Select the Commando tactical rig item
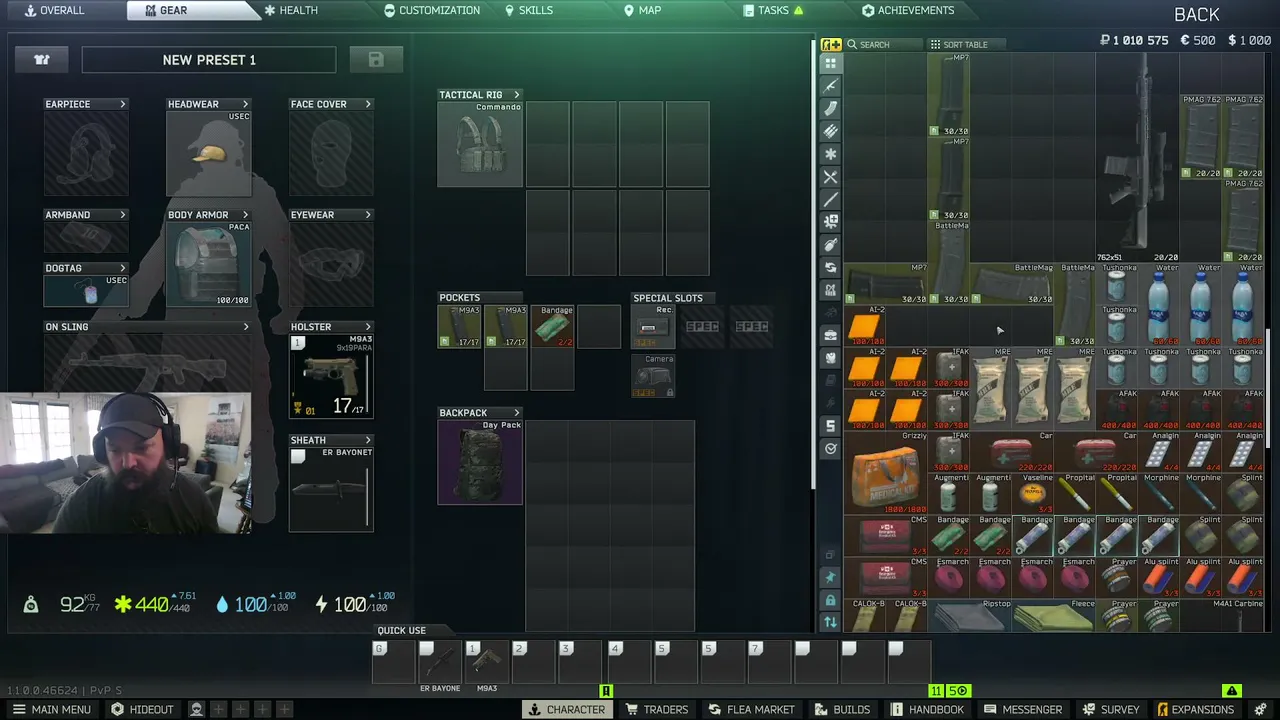The width and height of the screenshot is (1280, 720). [x=480, y=145]
